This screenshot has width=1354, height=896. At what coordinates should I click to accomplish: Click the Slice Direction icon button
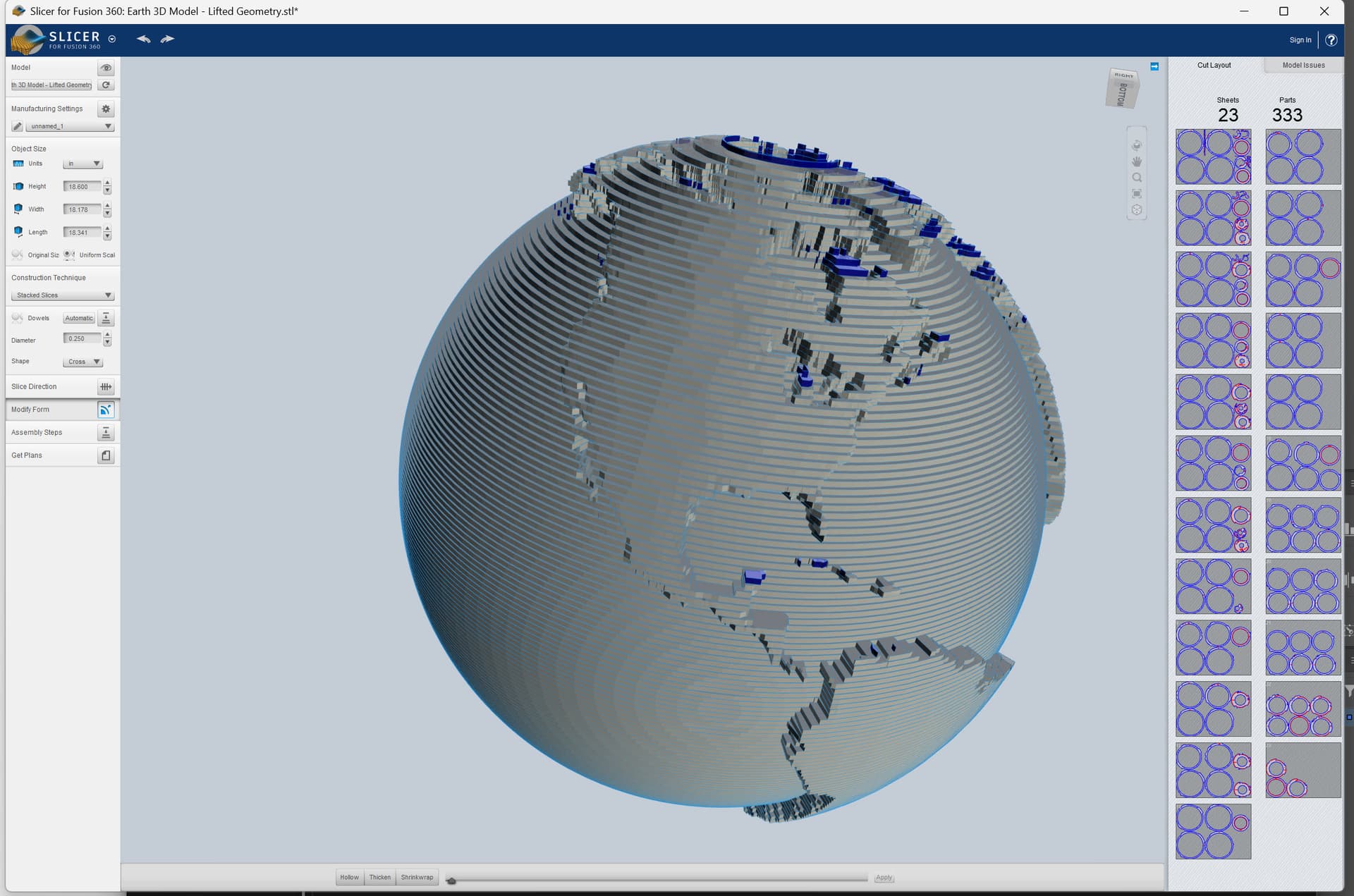(106, 386)
